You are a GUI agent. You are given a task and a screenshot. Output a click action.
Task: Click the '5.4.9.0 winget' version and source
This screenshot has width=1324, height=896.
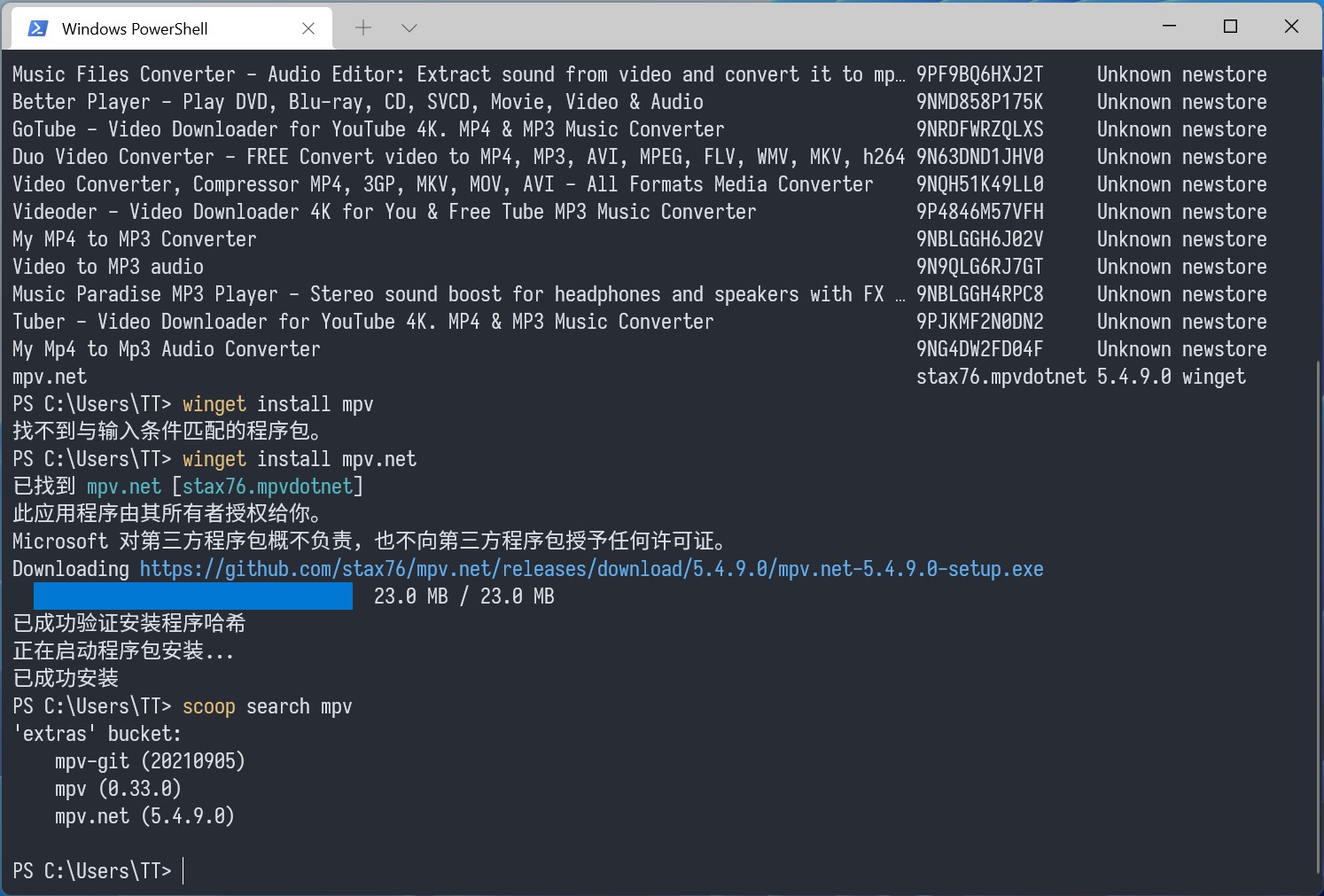click(1172, 377)
